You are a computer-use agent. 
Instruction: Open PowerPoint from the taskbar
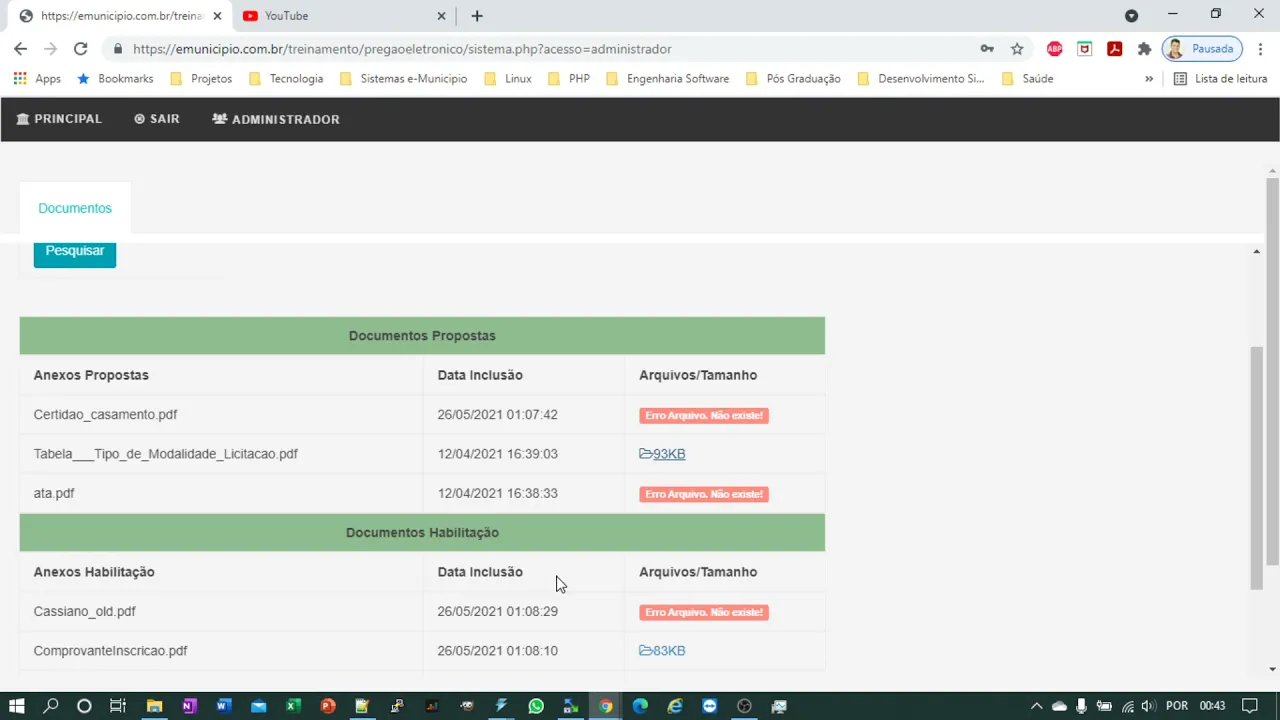327,706
